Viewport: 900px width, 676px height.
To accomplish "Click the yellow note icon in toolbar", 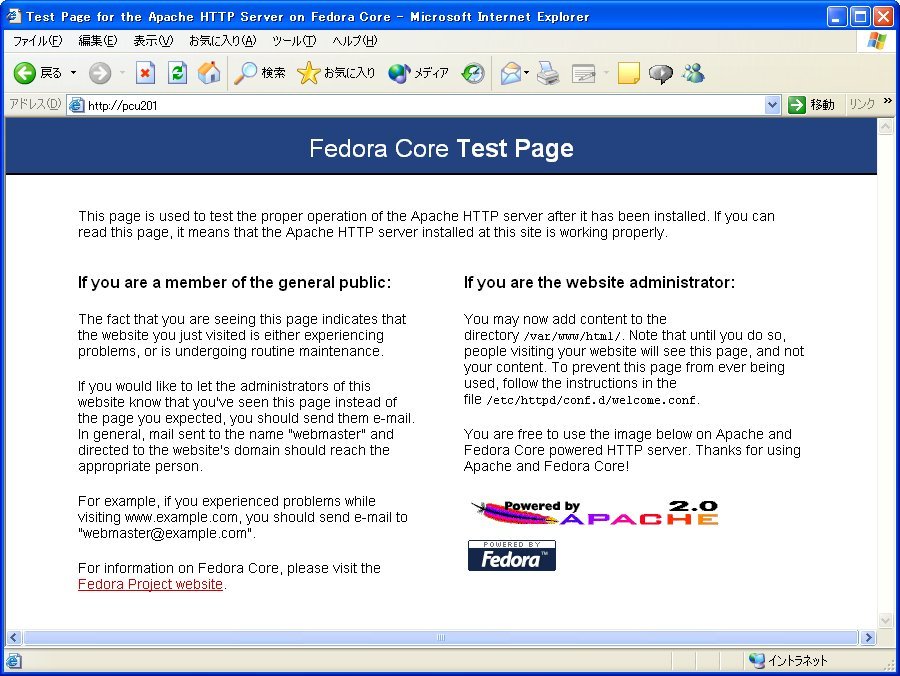I will (629, 73).
